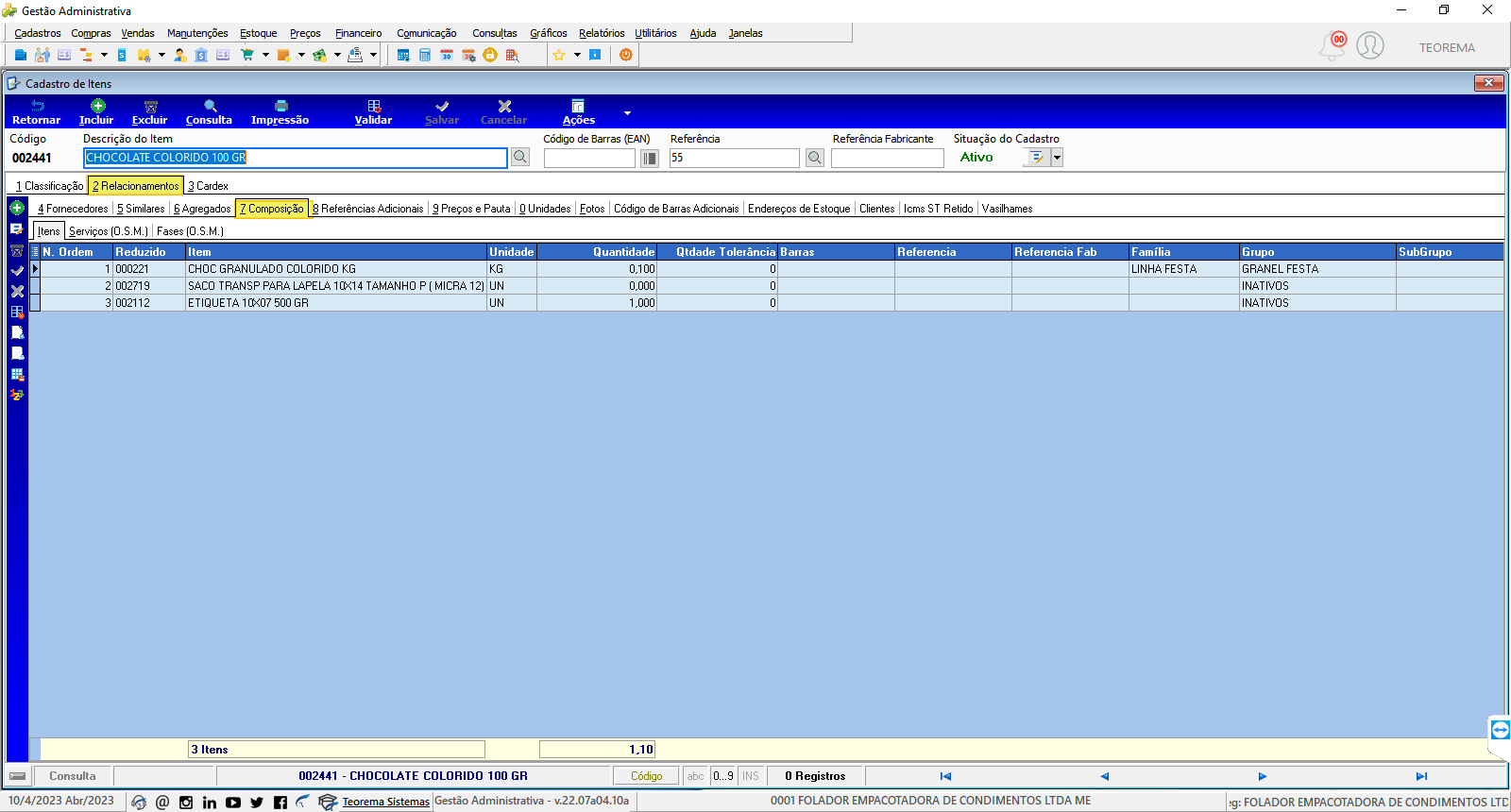Go to the last record navigation button

(x=1421, y=776)
